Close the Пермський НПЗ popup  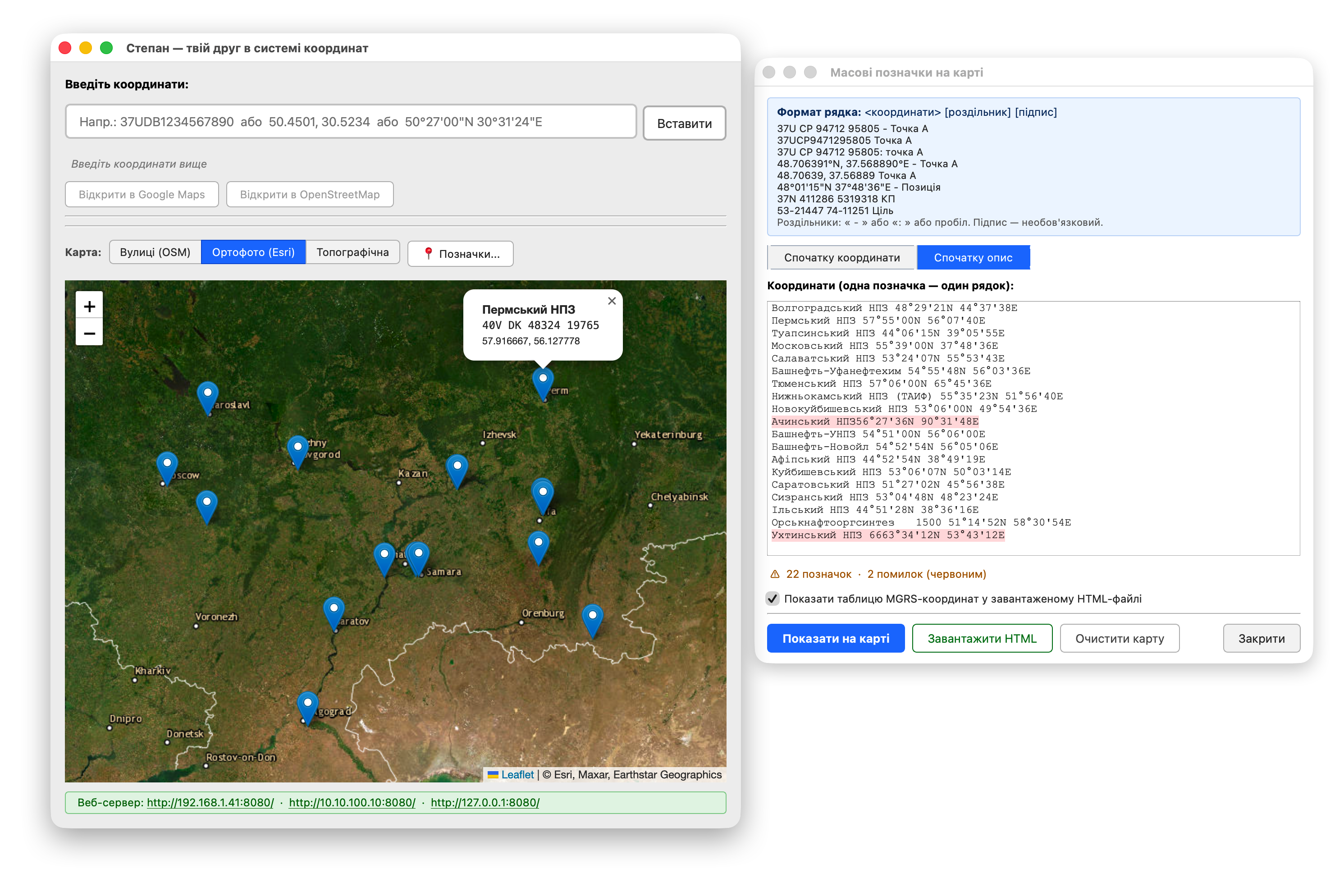(x=612, y=301)
